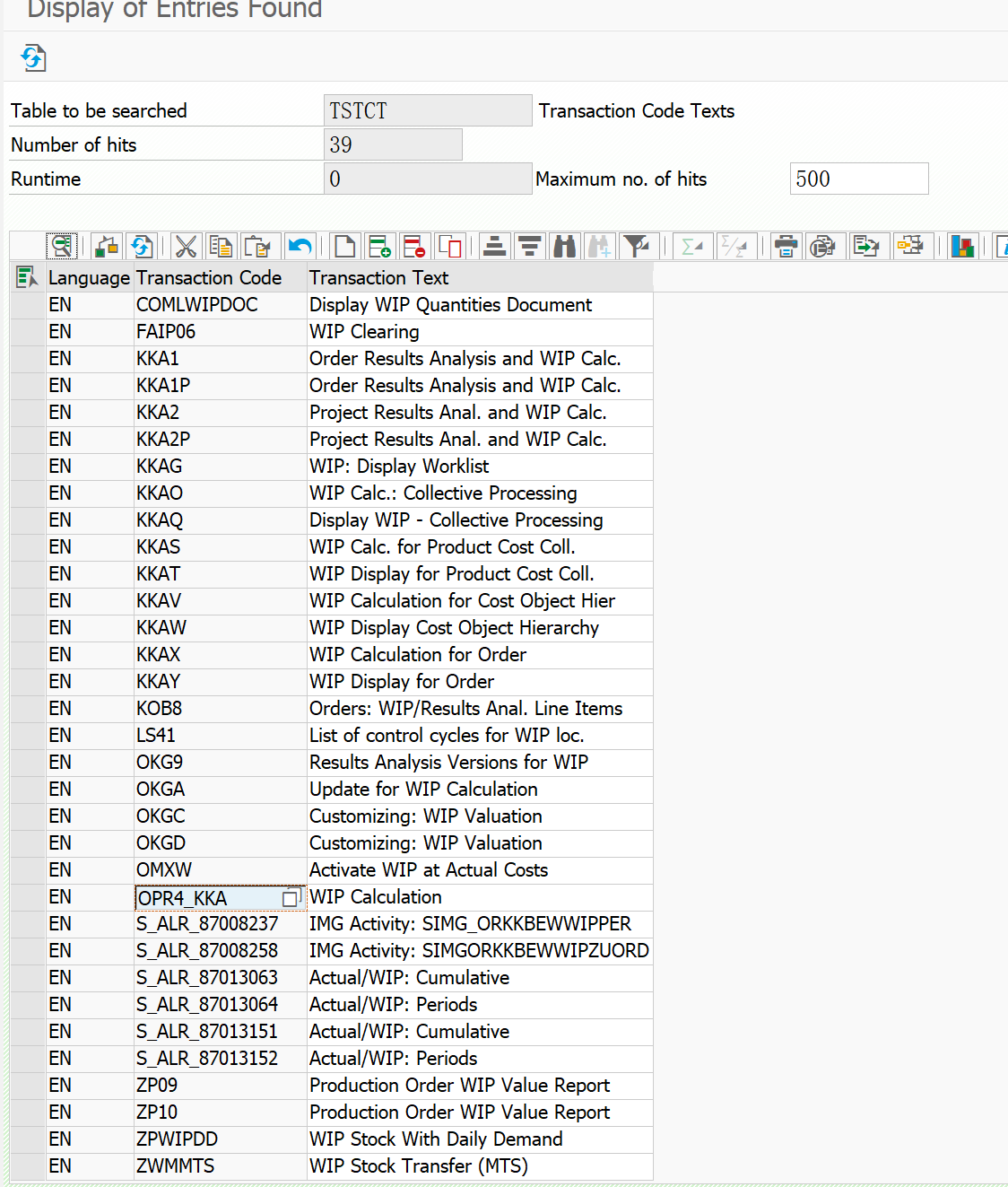Select the S_ALR_87008237 cell
Viewport: 1008px width, 1187px height.
[x=221, y=924]
